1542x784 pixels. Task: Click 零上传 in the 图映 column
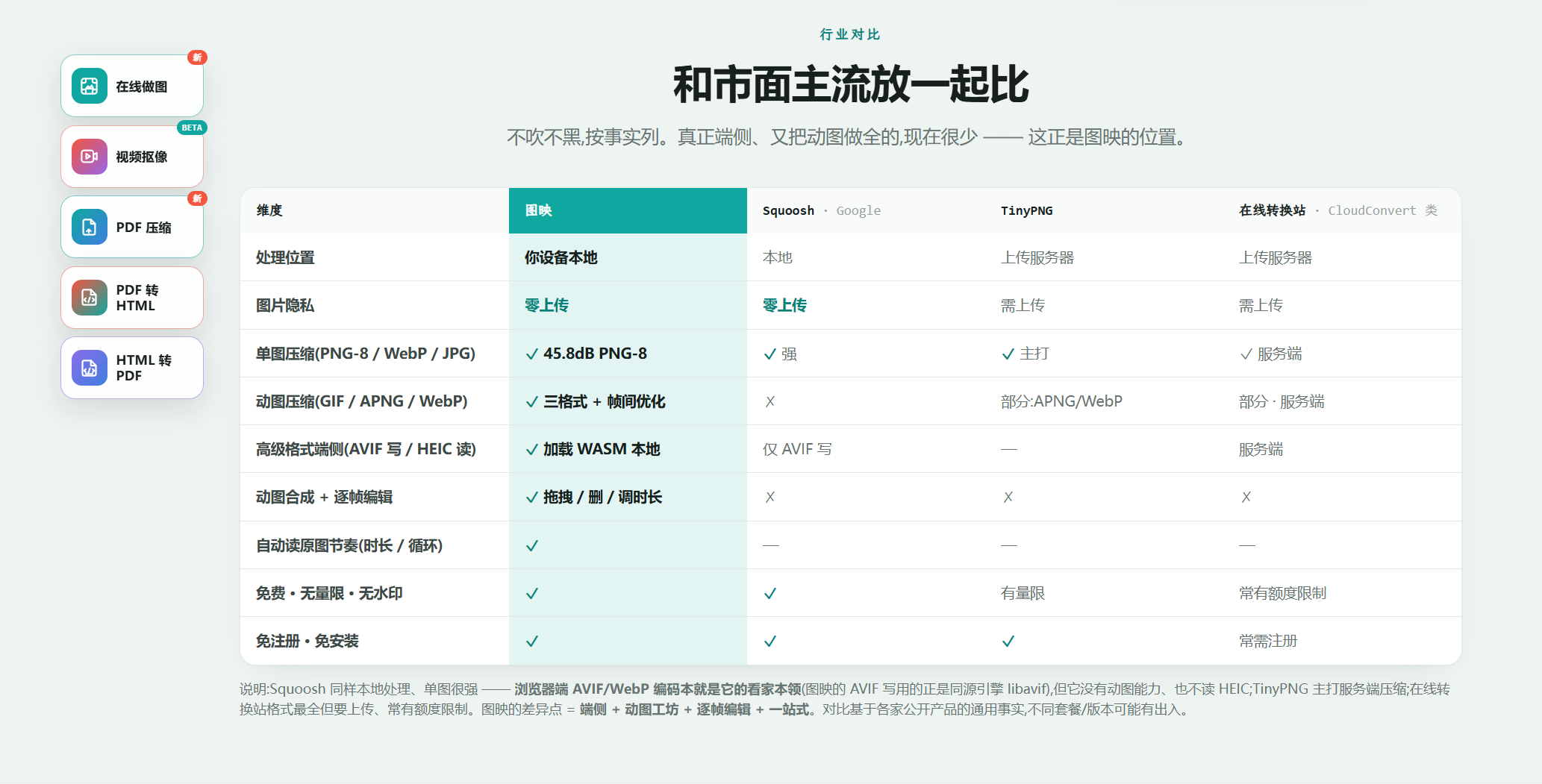546,305
